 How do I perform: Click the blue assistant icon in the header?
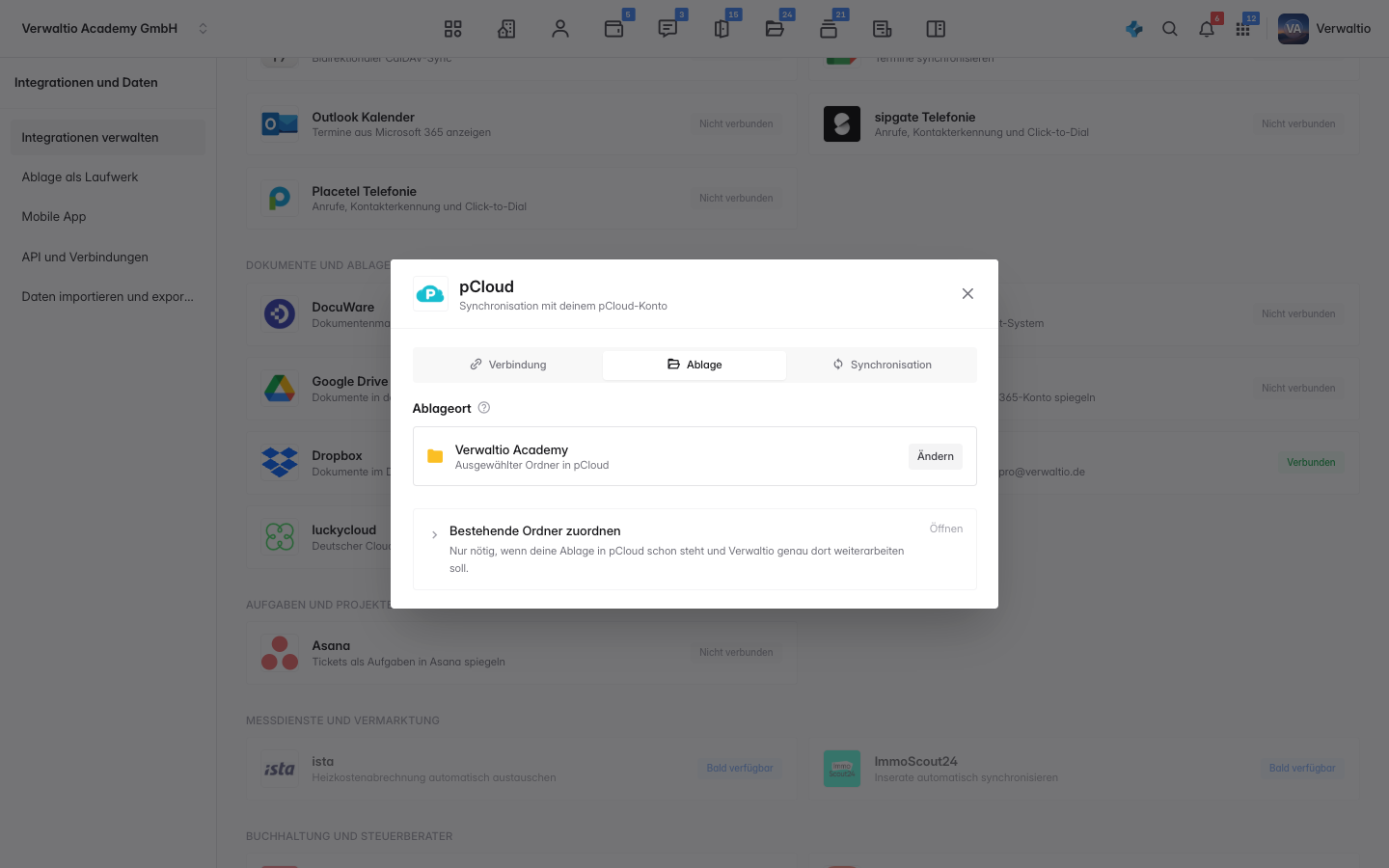pos(1134,29)
